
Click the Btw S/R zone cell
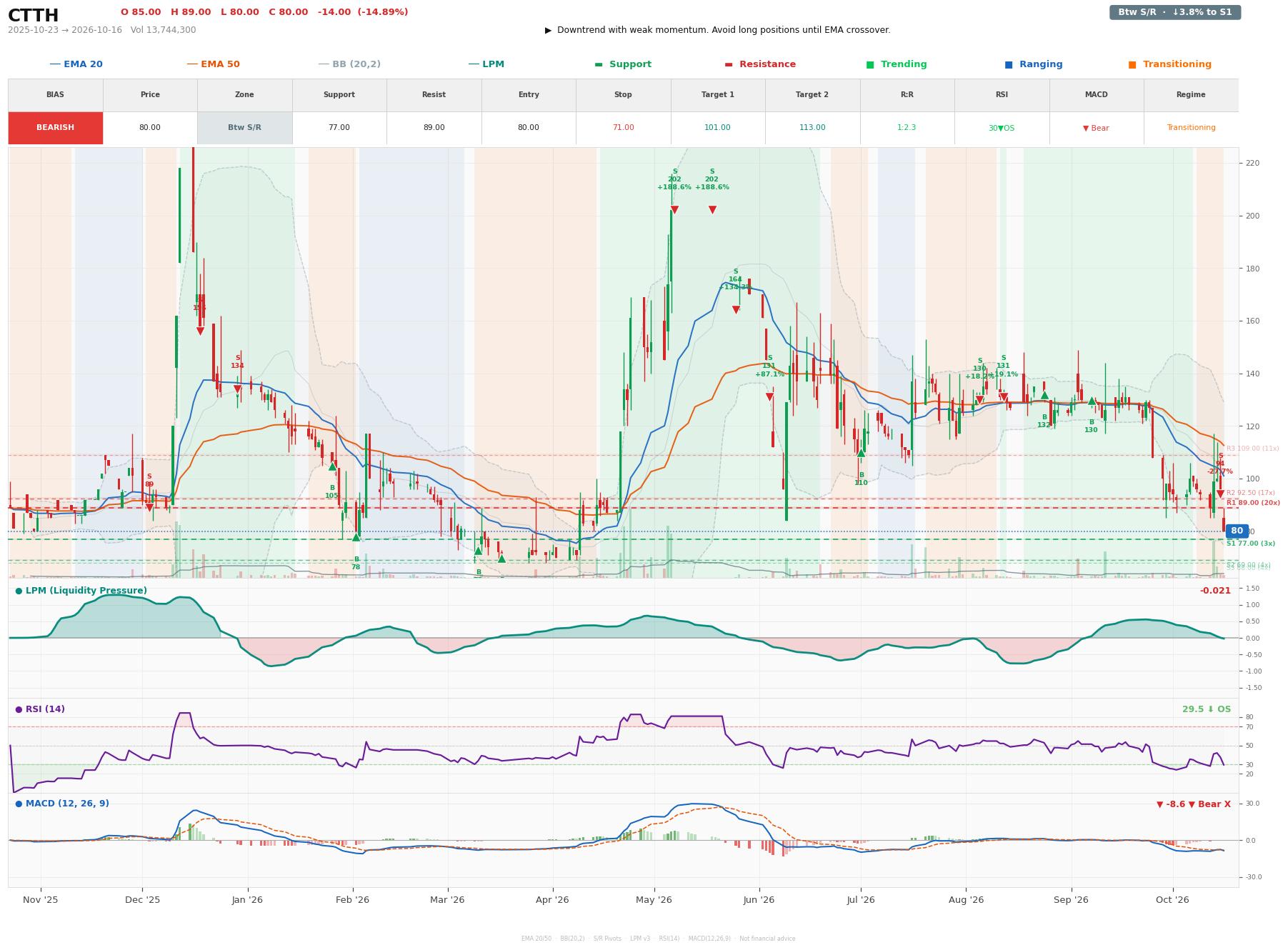(x=244, y=128)
